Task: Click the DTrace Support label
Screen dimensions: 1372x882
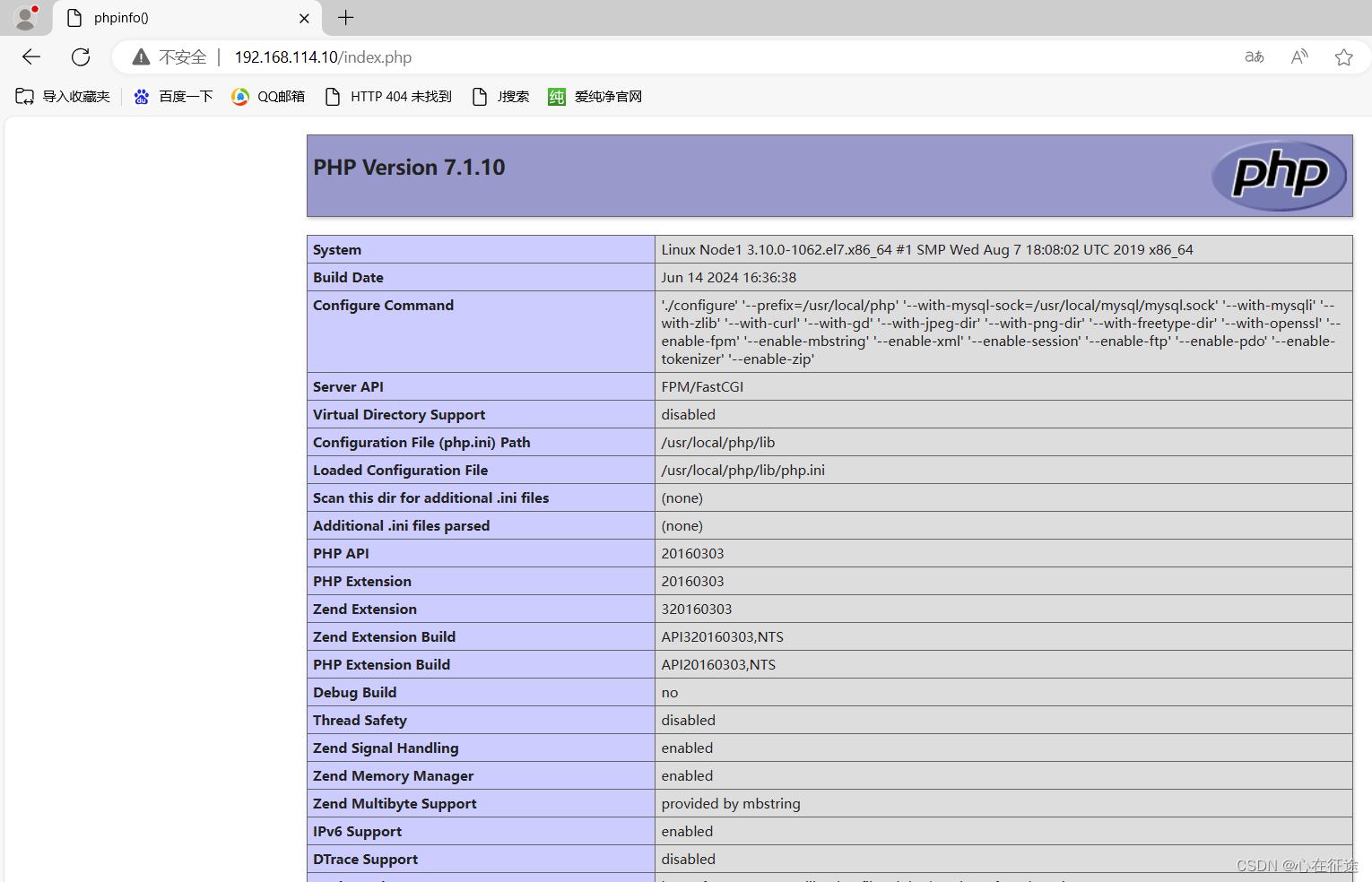Action: pos(365,860)
